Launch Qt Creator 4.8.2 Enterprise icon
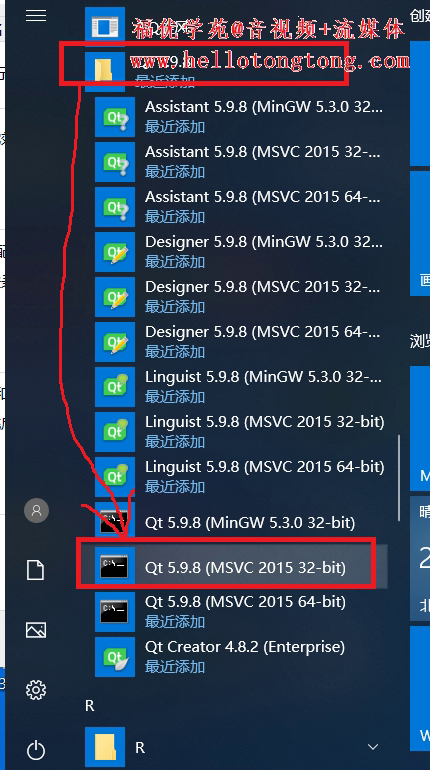The image size is (430, 770). tap(114, 657)
